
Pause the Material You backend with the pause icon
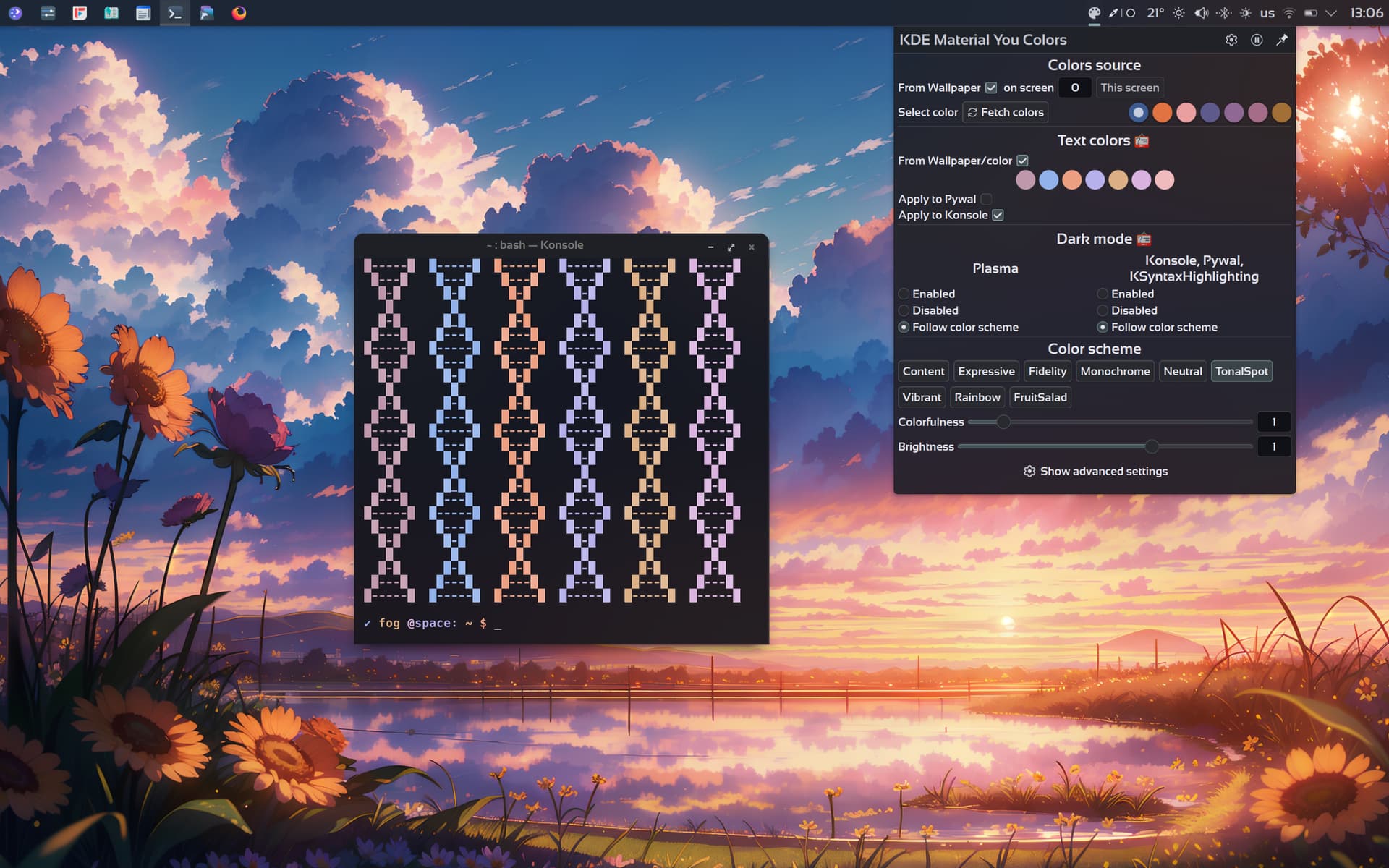(1257, 40)
